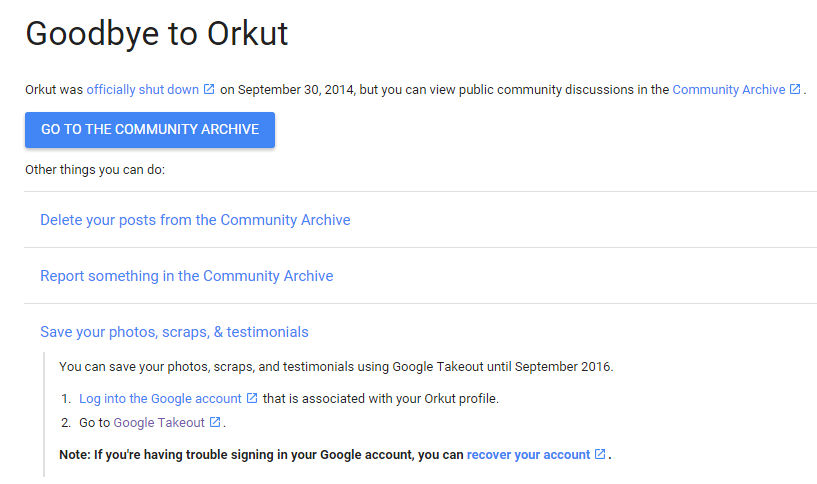Open the 'Log into the Google account' link
The height and width of the screenshot is (484, 817).
160,399
